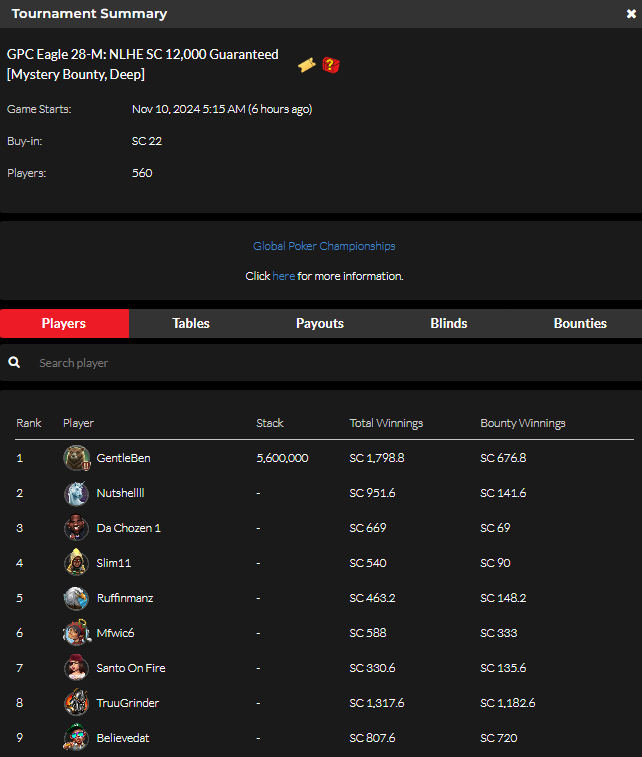The width and height of the screenshot is (642, 757).
Task: Select player name Nutshellll
Action: 120,493
